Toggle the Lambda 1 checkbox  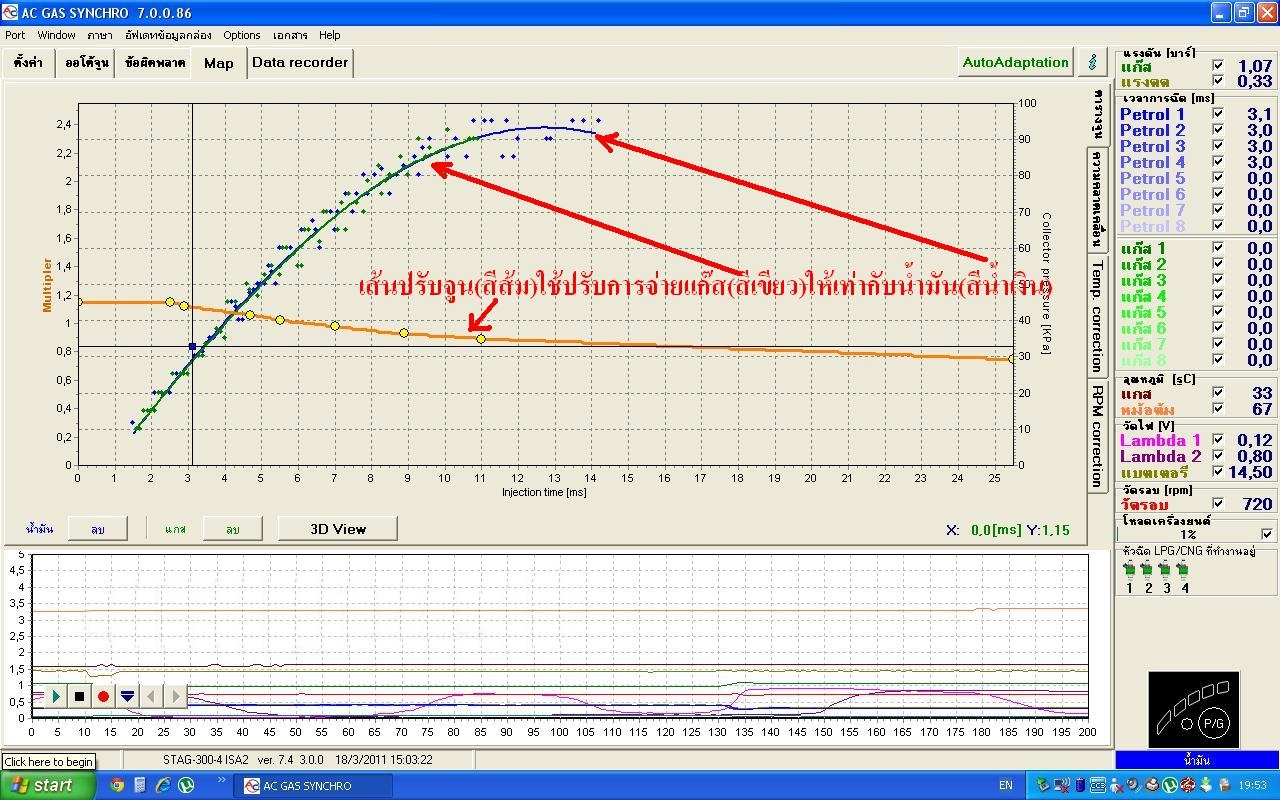1217,440
